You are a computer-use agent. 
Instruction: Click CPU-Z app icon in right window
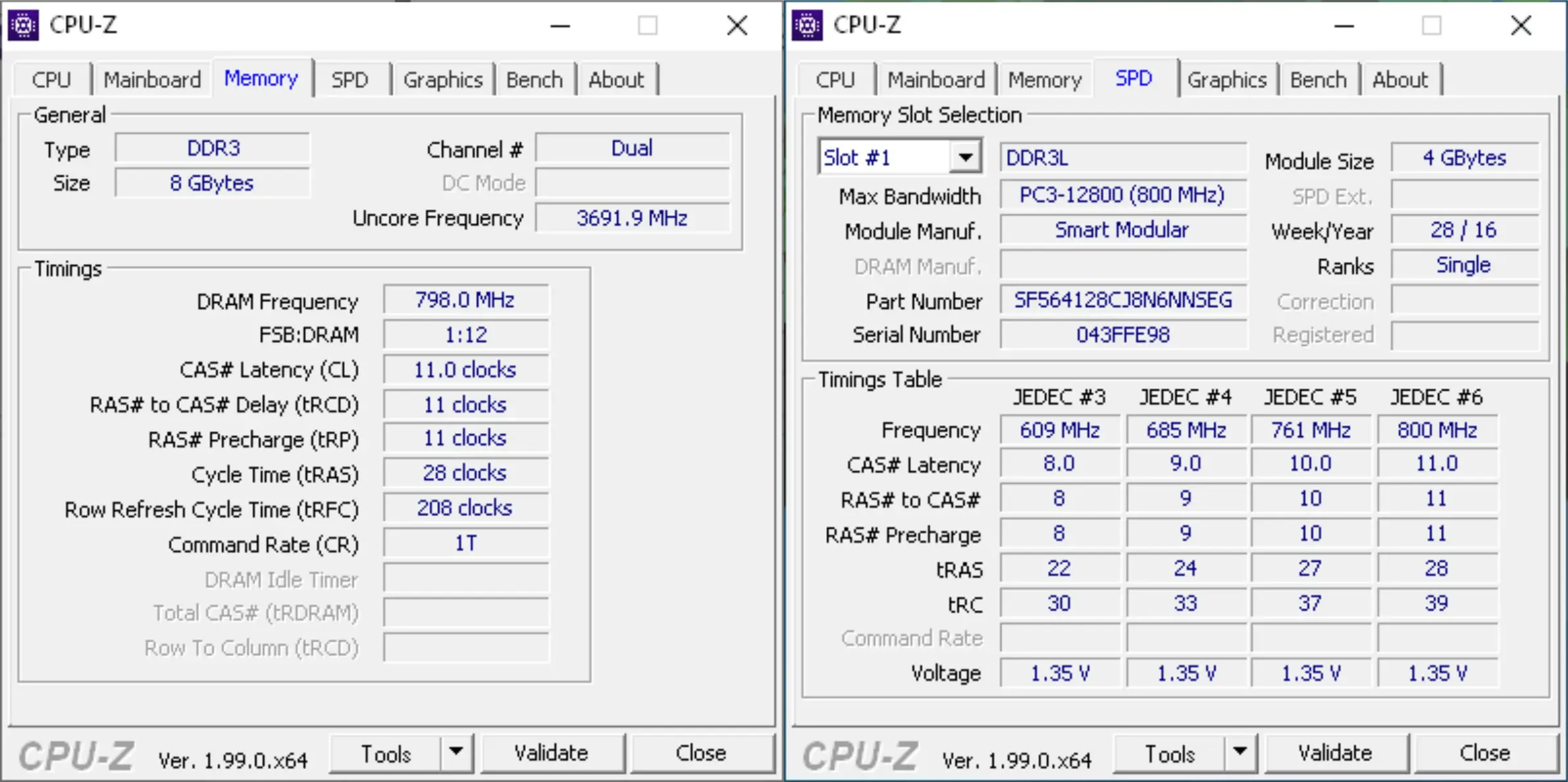pyautogui.click(x=807, y=26)
